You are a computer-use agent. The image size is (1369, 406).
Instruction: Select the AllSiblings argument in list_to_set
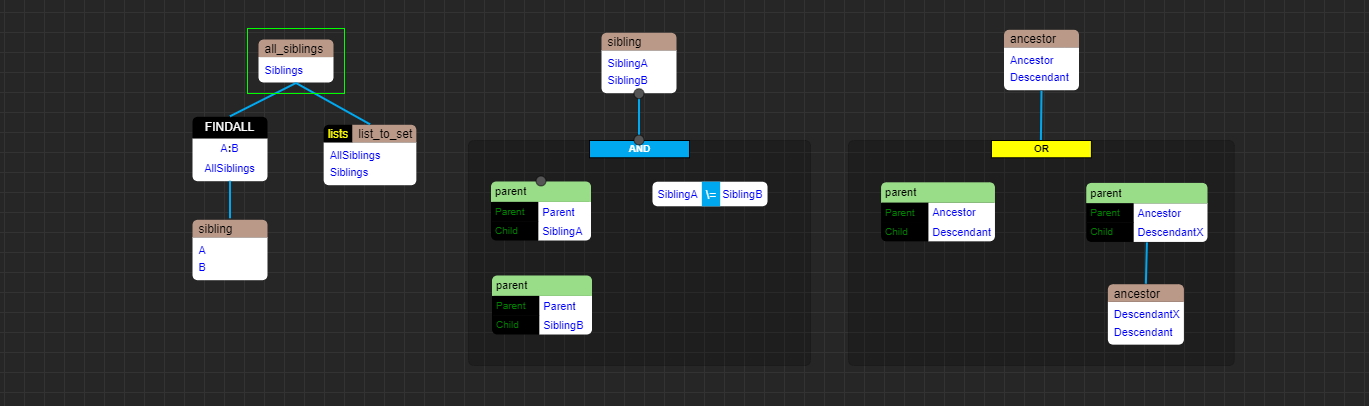coord(355,155)
